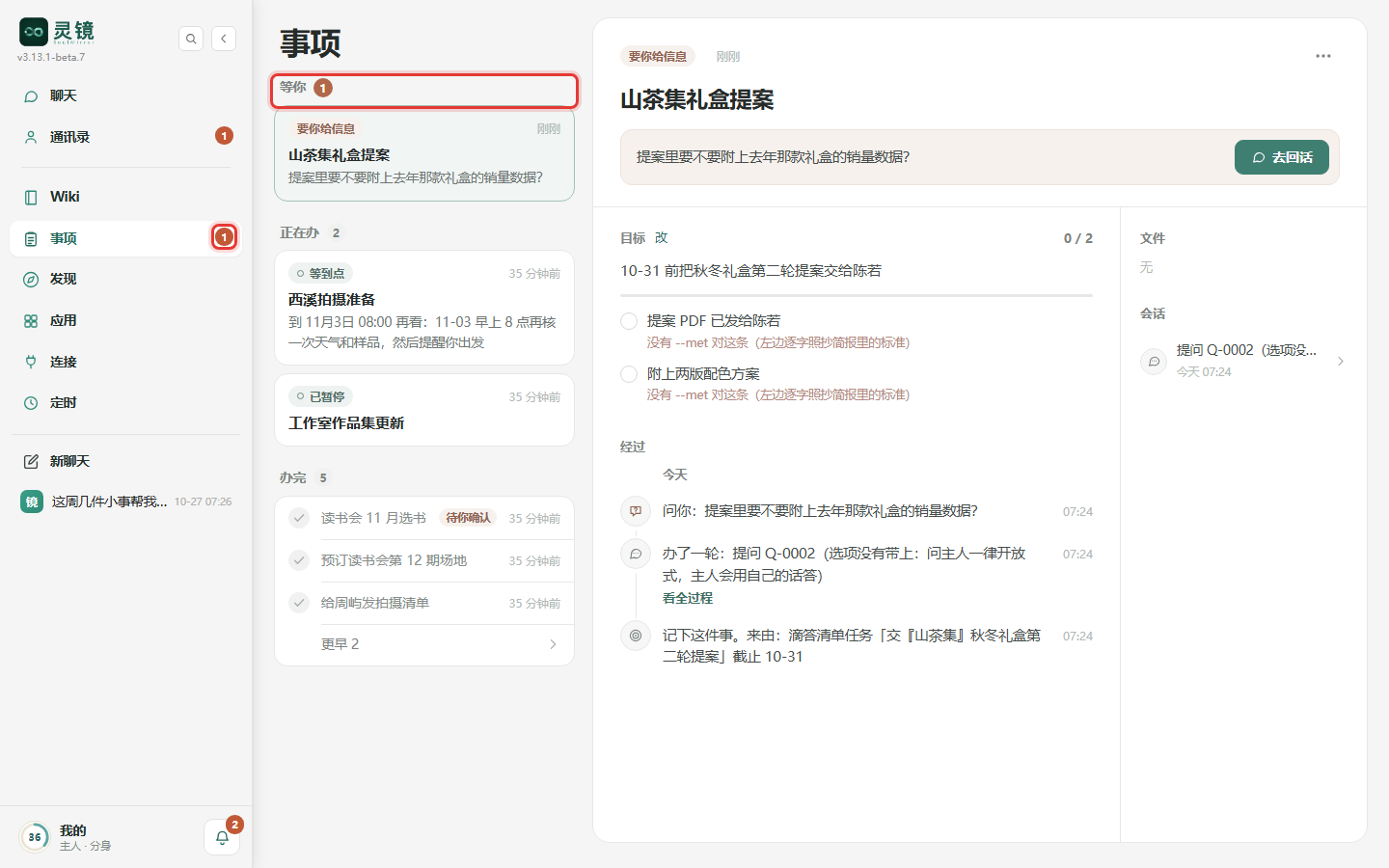Click the 去回话 reply button

point(1282,157)
